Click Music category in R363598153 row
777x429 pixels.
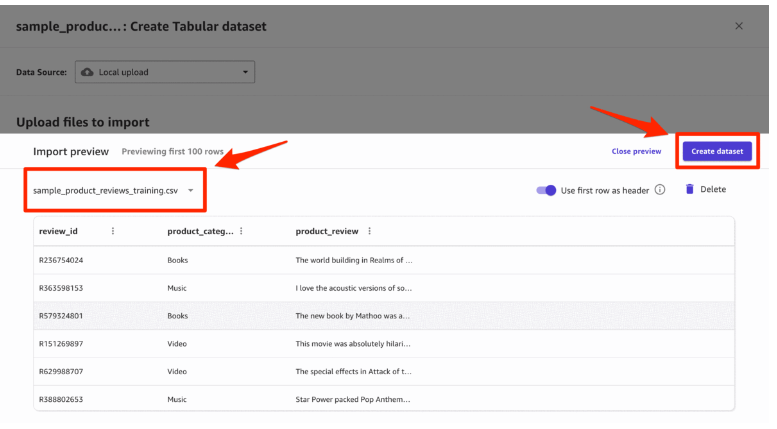(177, 288)
